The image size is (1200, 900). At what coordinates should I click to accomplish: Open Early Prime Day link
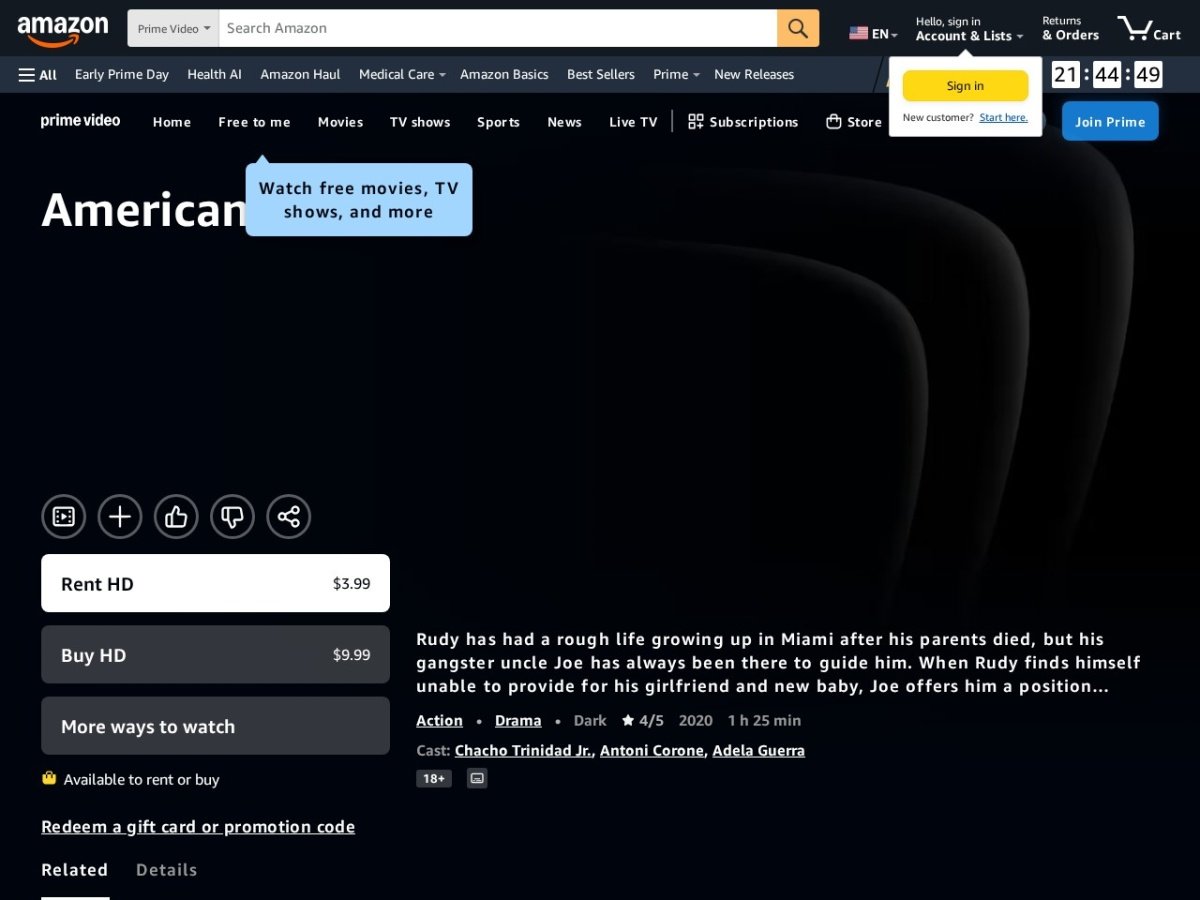tap(122, 75)
